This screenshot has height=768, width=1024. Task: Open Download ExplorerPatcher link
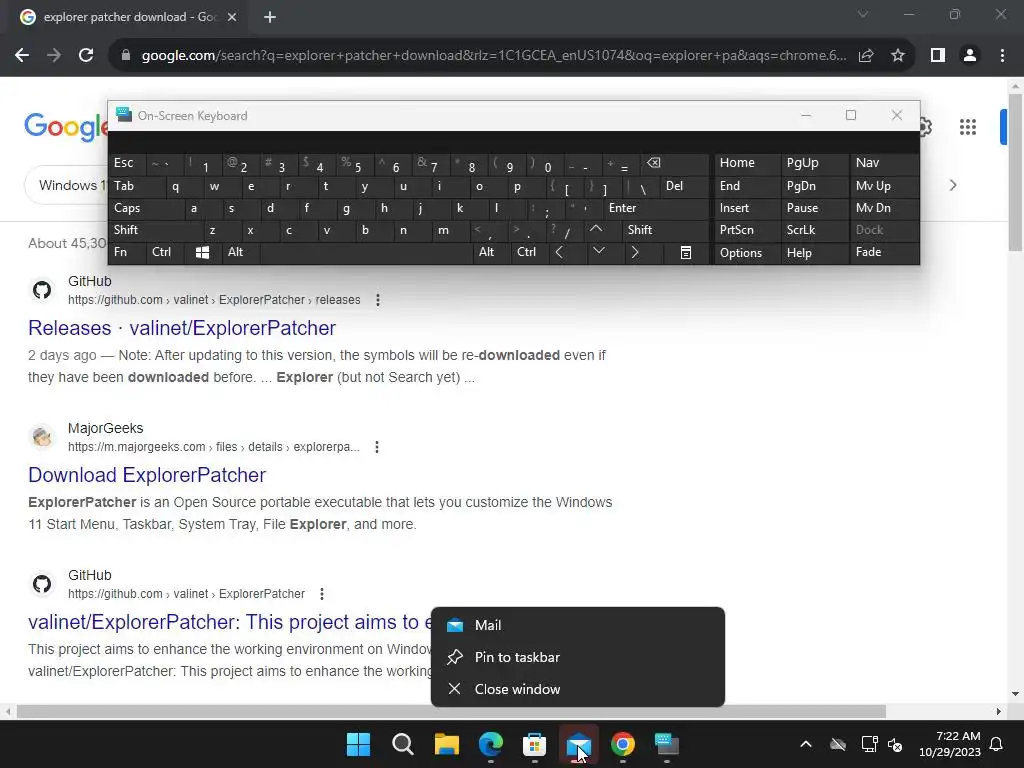[x=147, y=475]
